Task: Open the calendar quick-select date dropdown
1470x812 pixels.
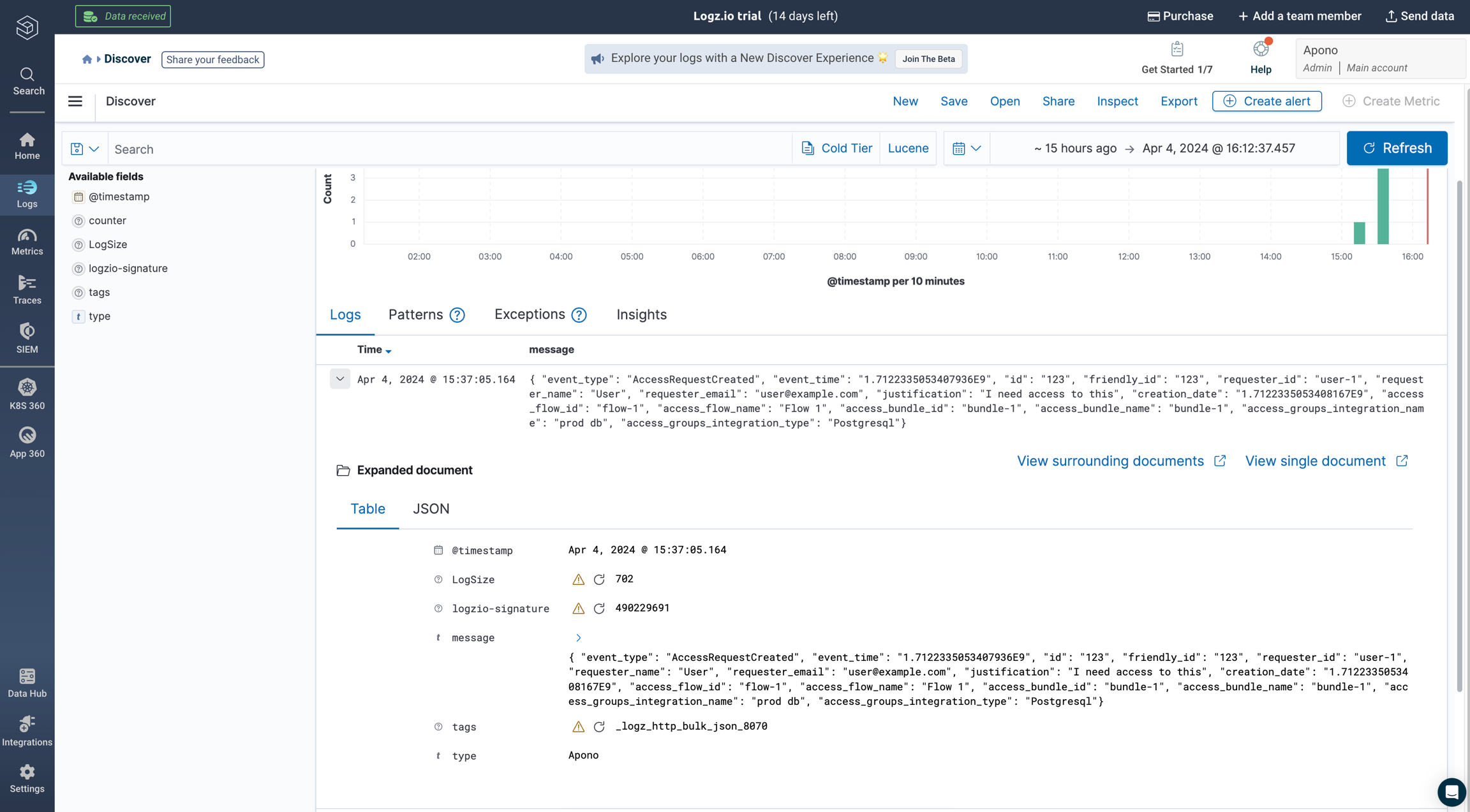Action: coord(967,148)
